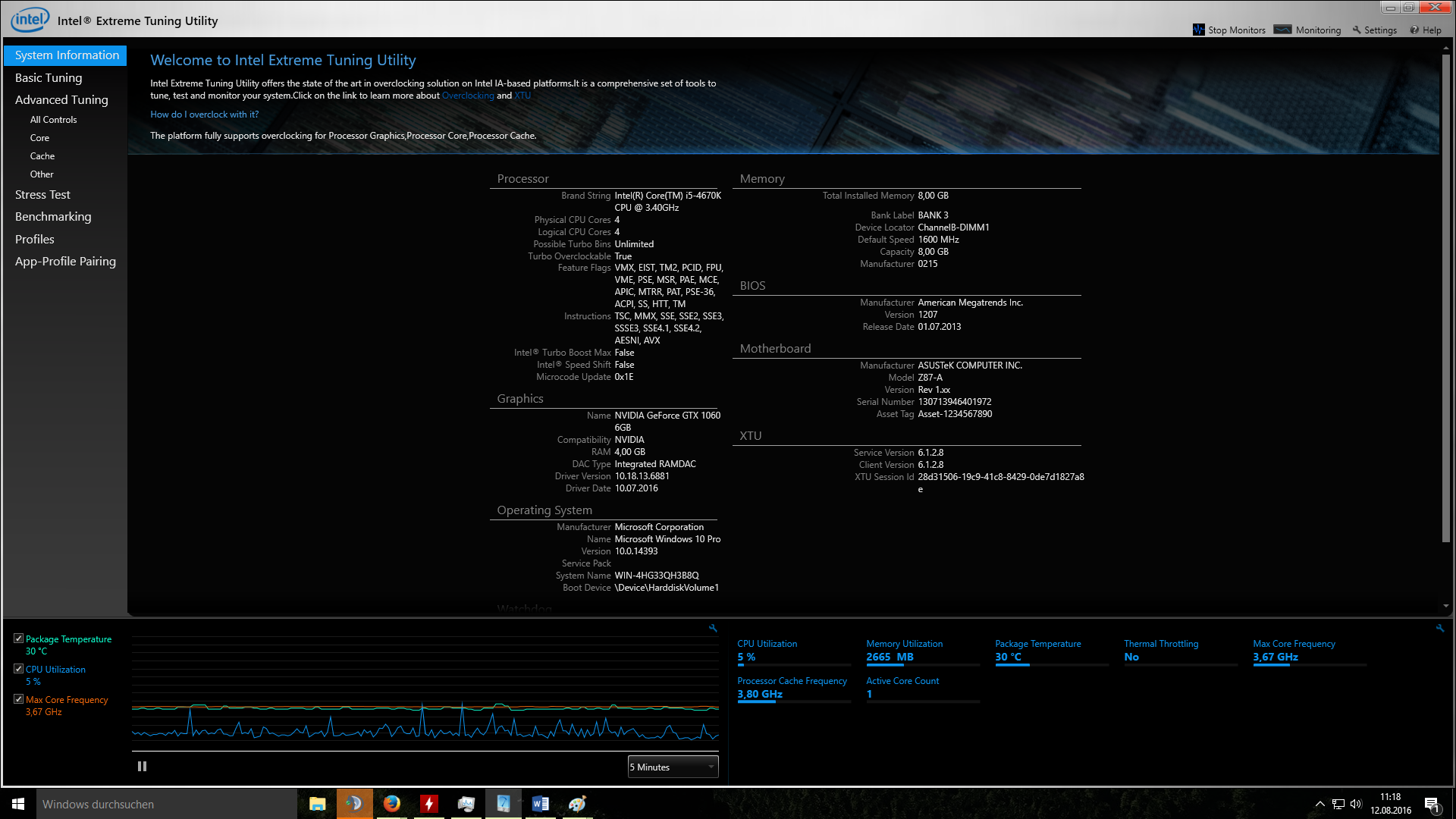Open the 5 Minutes time range dropdown
Screen dimensions: 1456x819
pos(673,767)
